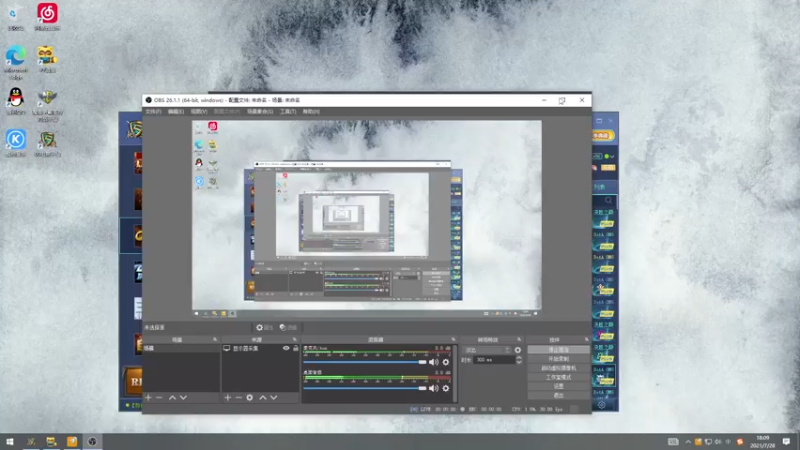
Task: Move the source down in list
Action: coord(274,397)
